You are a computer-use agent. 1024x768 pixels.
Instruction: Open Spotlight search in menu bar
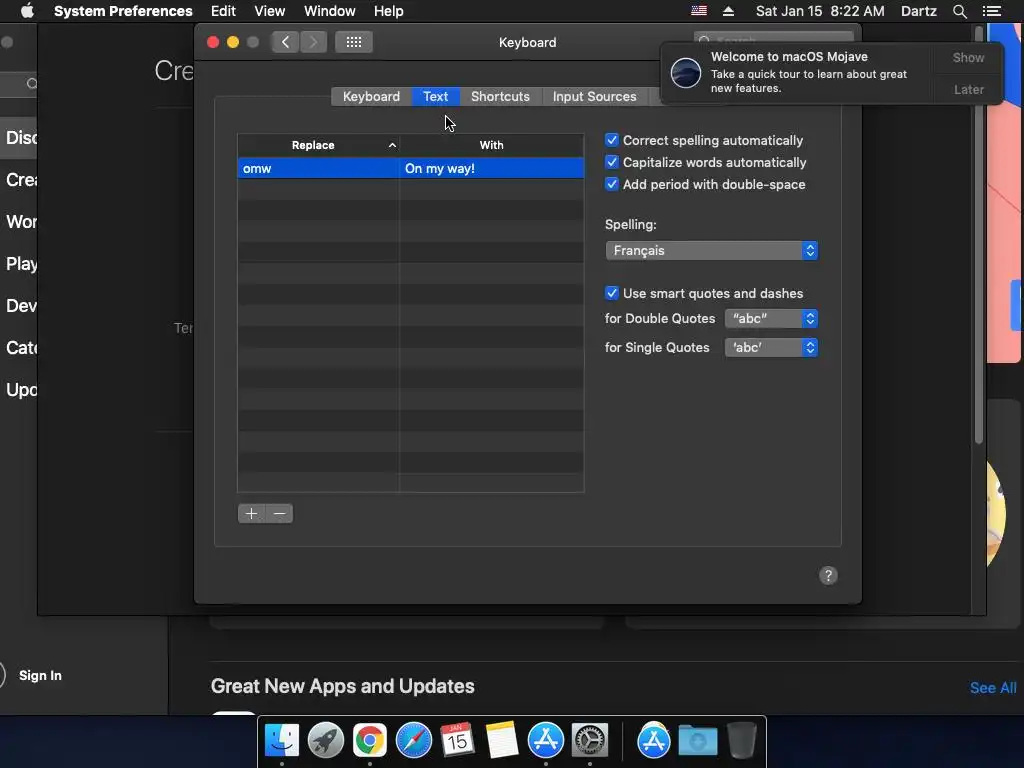click(959, 11)
